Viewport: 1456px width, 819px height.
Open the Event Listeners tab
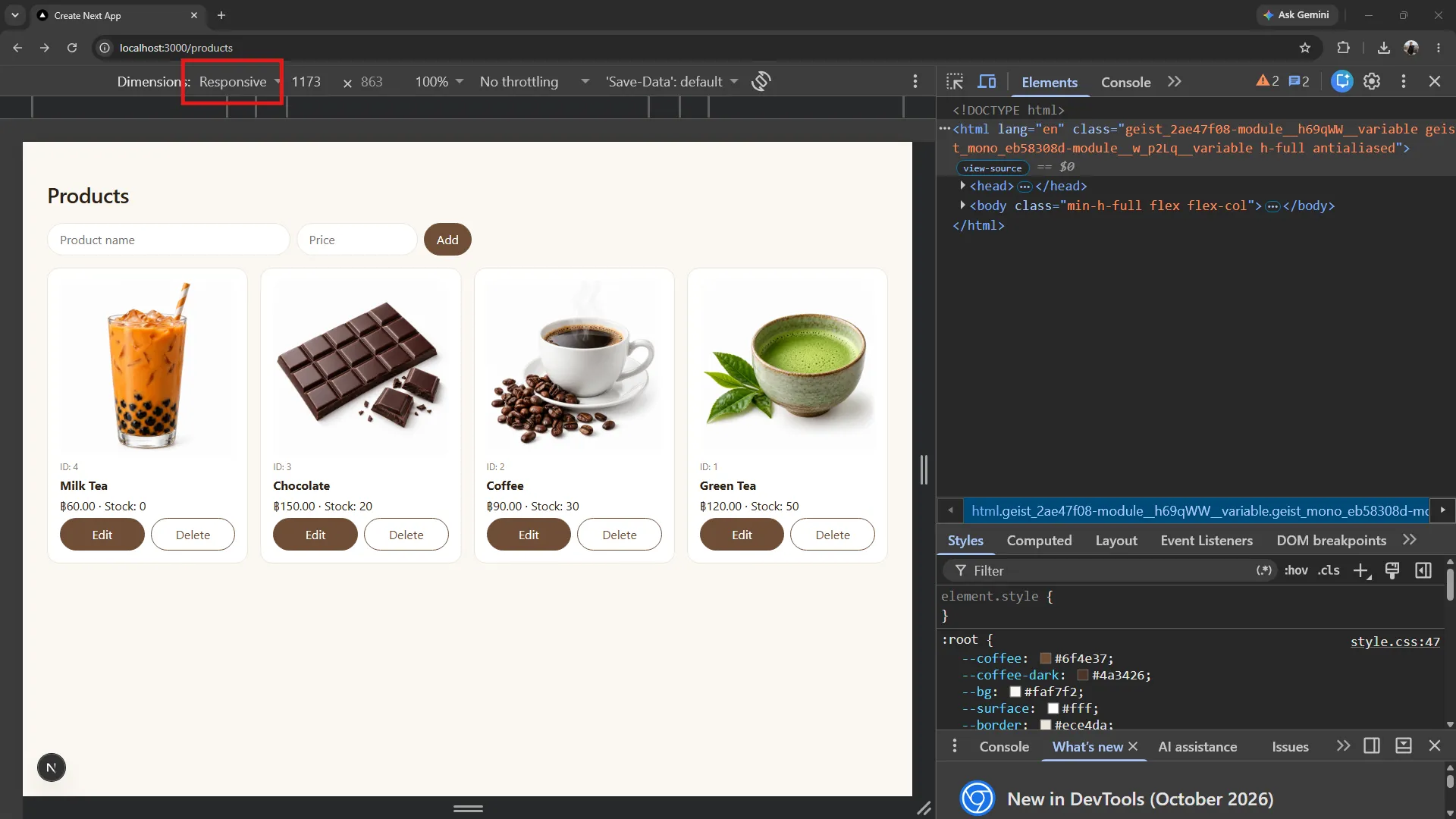(1207, 540)
